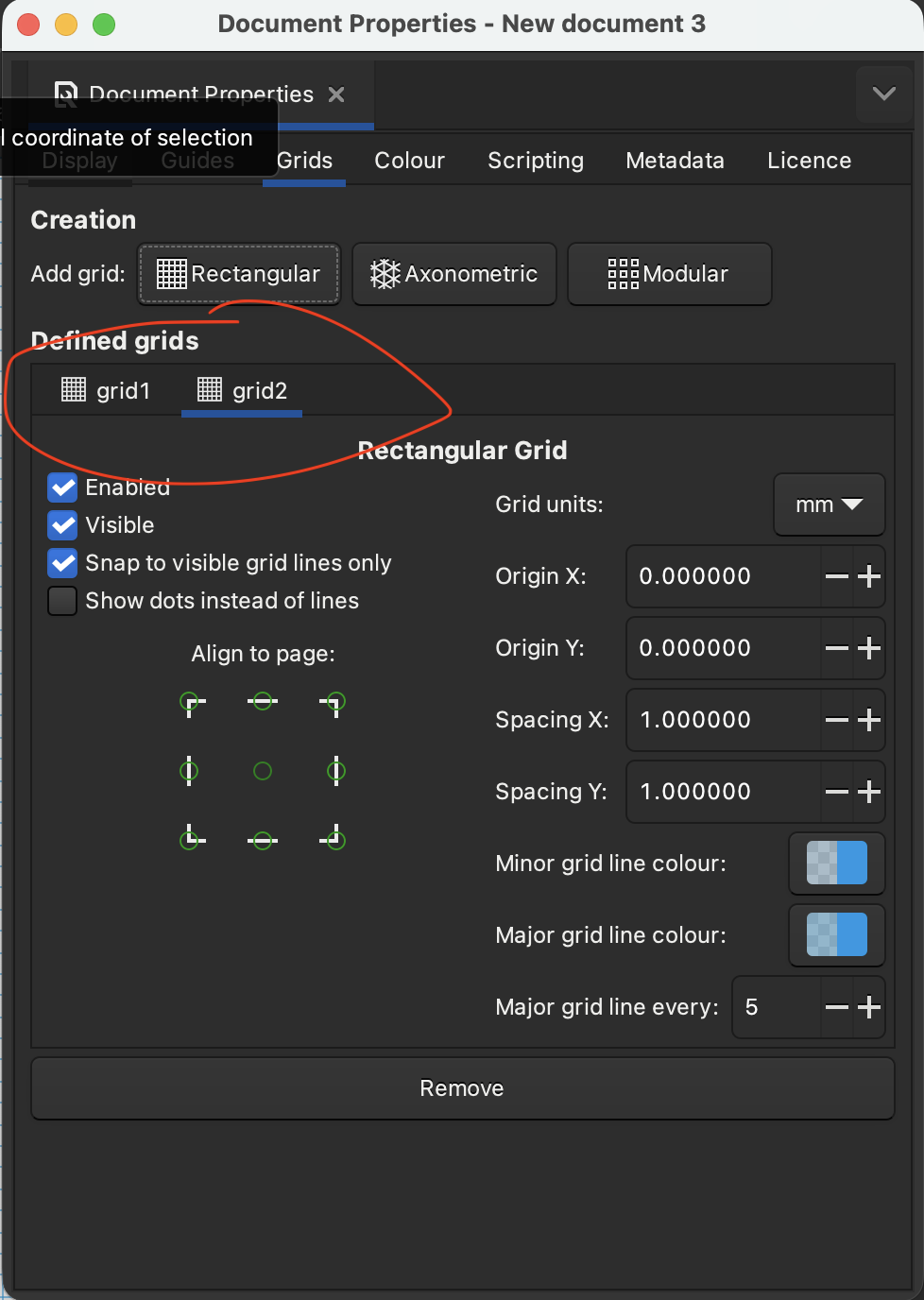Align grid to middle-left page edge

point(190,771)
